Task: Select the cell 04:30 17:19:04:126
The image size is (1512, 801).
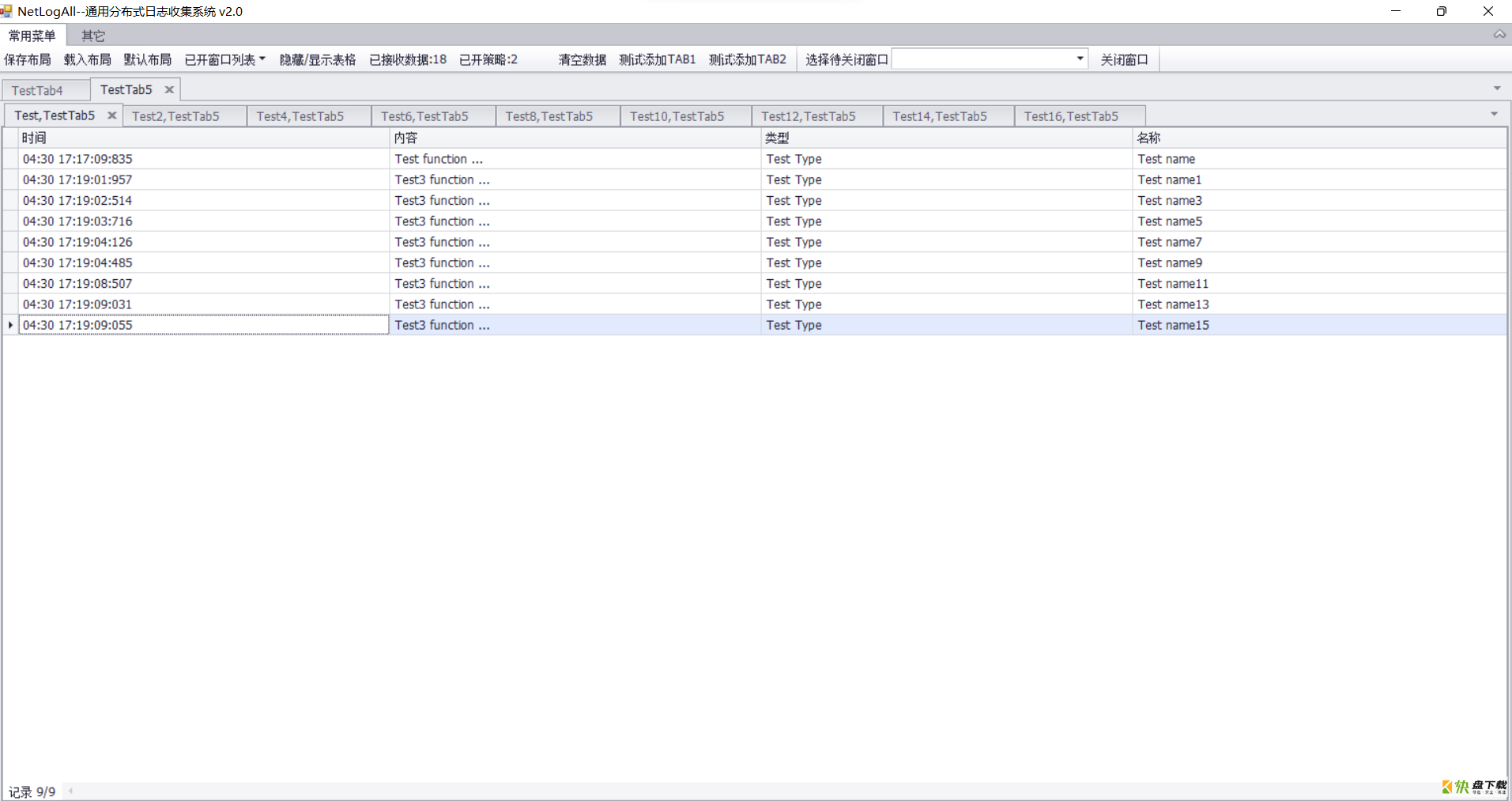Action: 204,242
